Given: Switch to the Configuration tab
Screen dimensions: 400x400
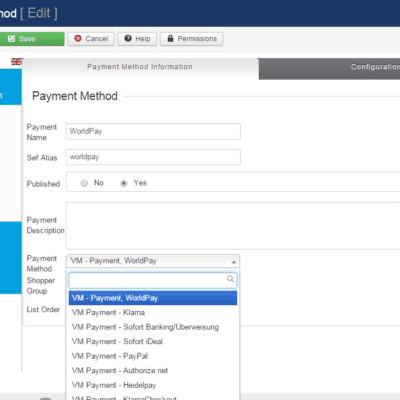Looking at the screenshot, I should click(329, 69).
